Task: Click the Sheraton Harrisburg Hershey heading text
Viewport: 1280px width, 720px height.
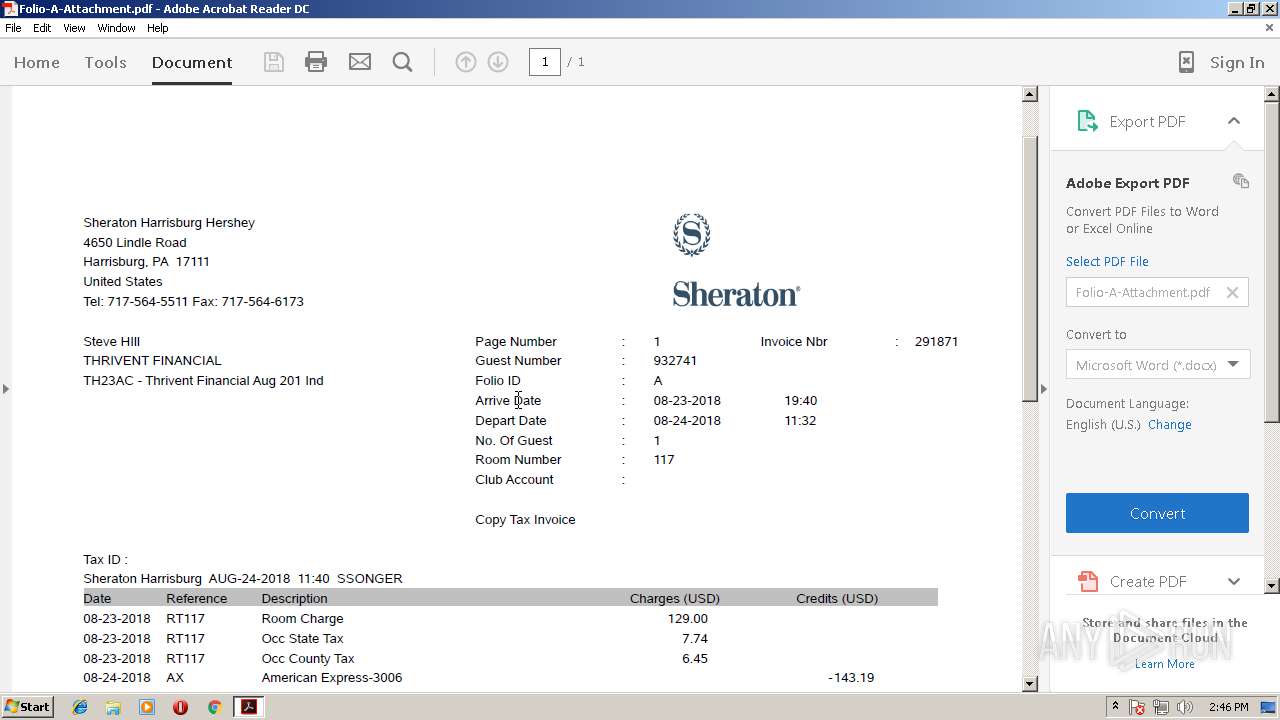Action: 169,222
